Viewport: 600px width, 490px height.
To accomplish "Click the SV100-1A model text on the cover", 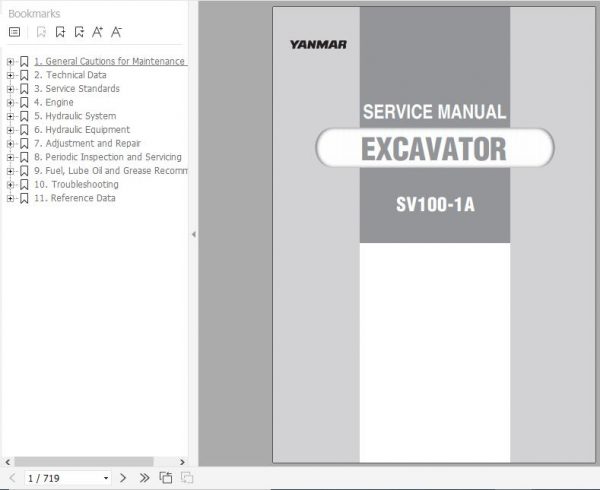I will tap(435, 204).
